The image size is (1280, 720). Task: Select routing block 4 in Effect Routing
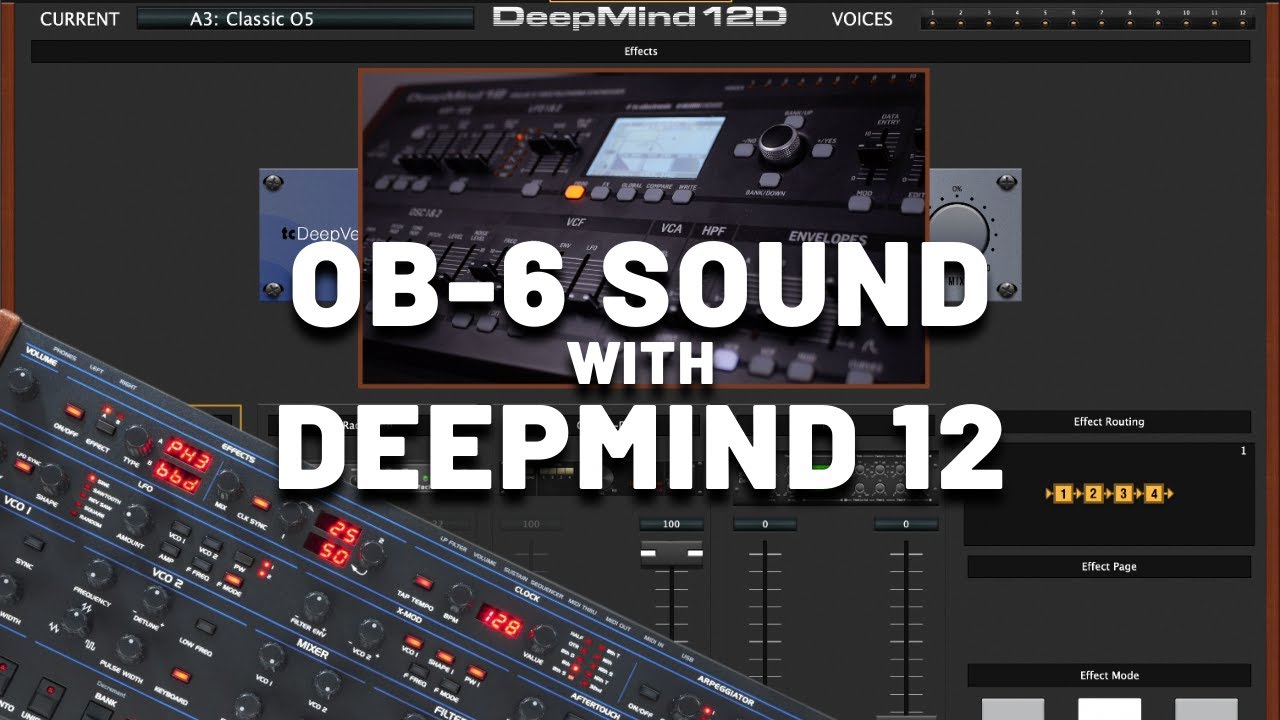pos(1154,494)
